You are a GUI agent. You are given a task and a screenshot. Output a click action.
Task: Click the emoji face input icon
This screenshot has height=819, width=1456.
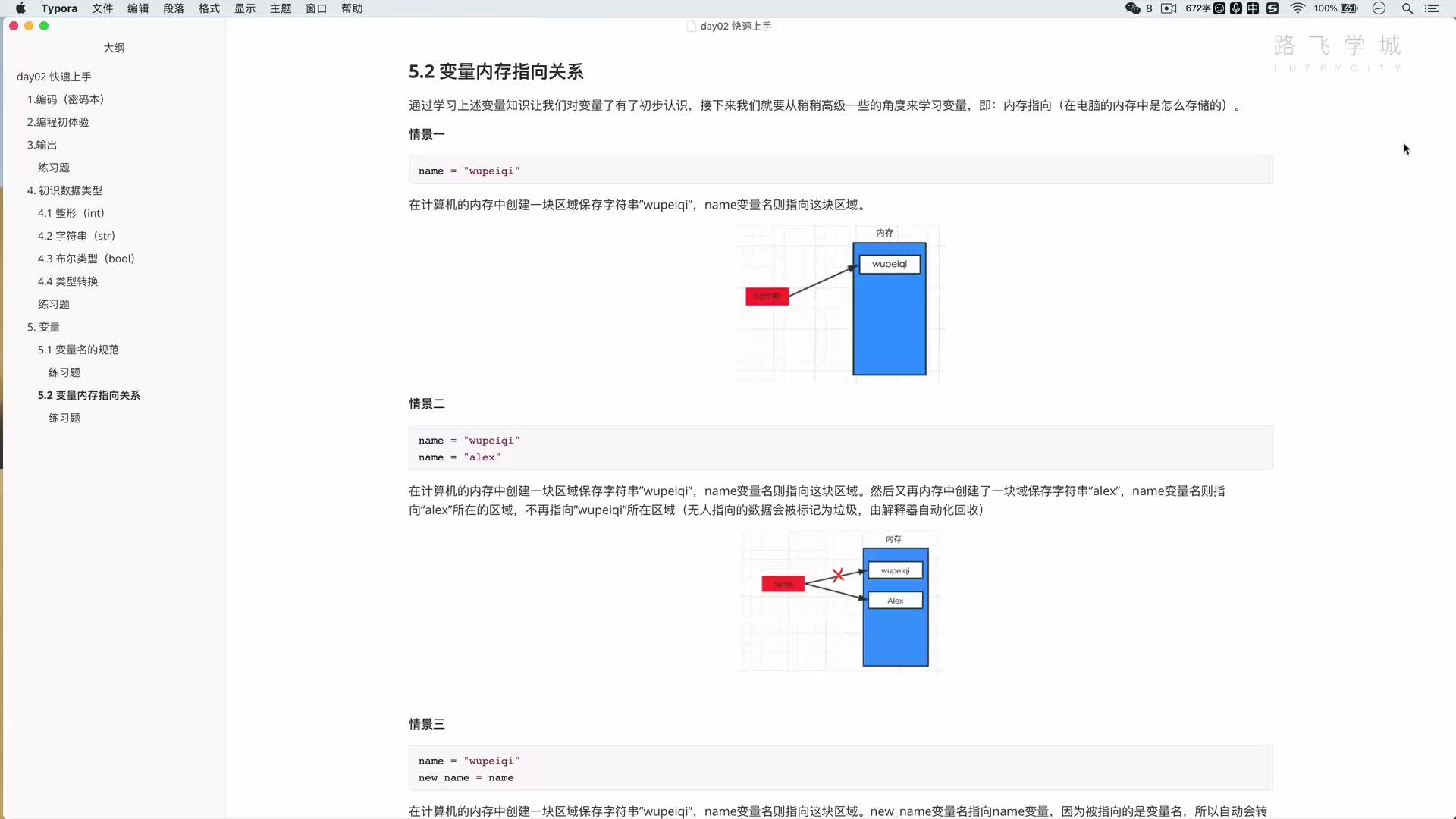tap(1219, 8)
